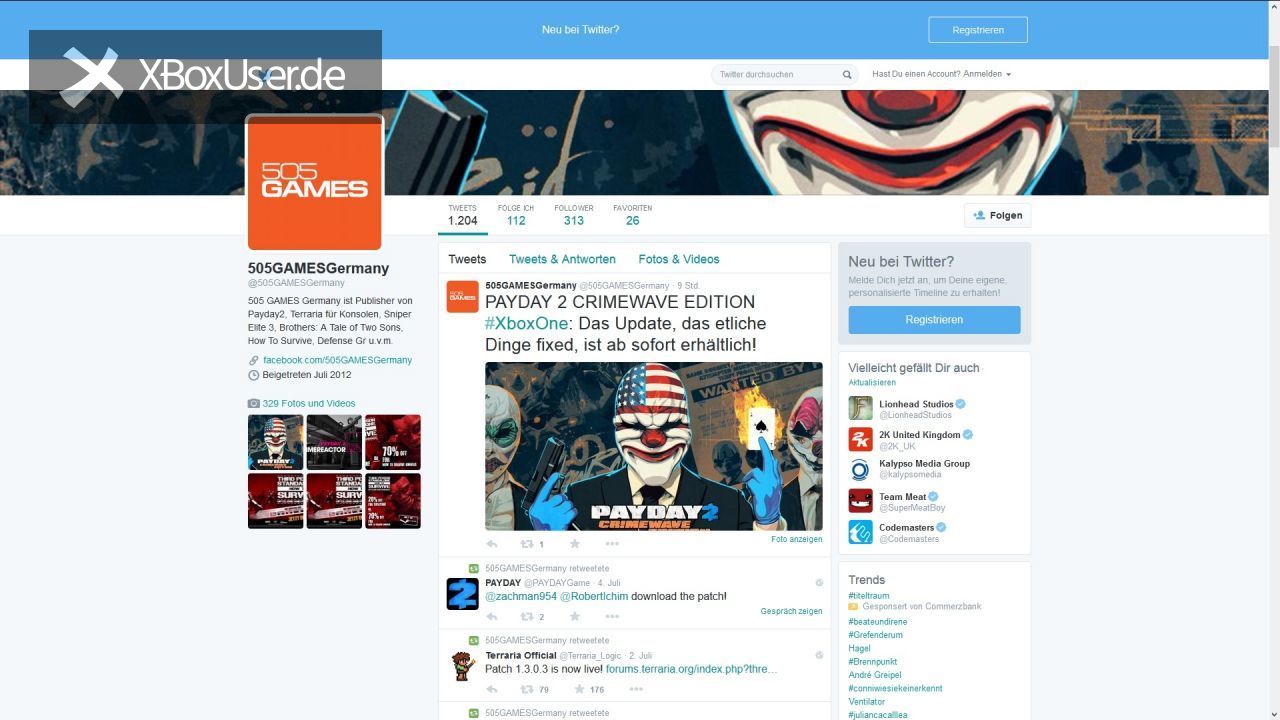The height and width of the screenshot is (720, 1280).
Task: Open the #beateundirene trend
Action: click(878, 622)
